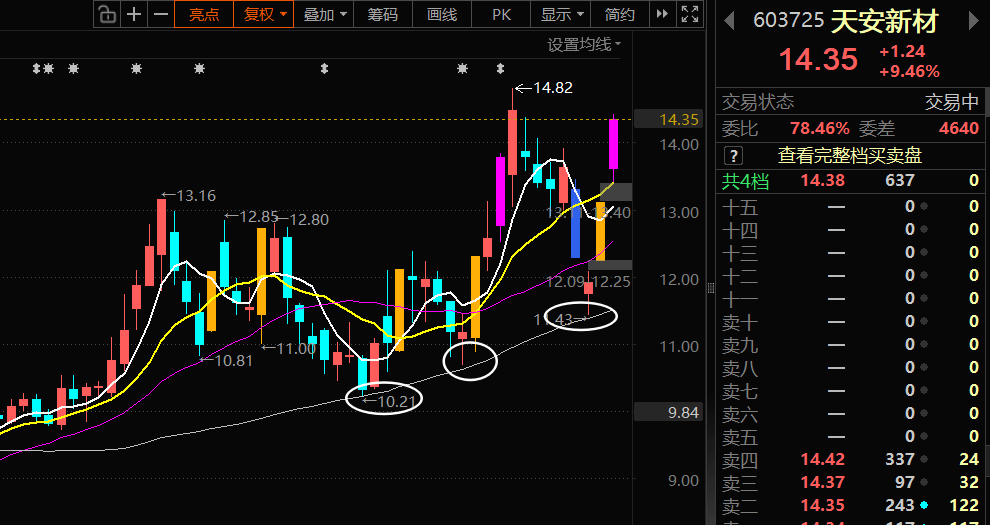
Task: Click the 卖四 price 14.42
Action: 823,459
